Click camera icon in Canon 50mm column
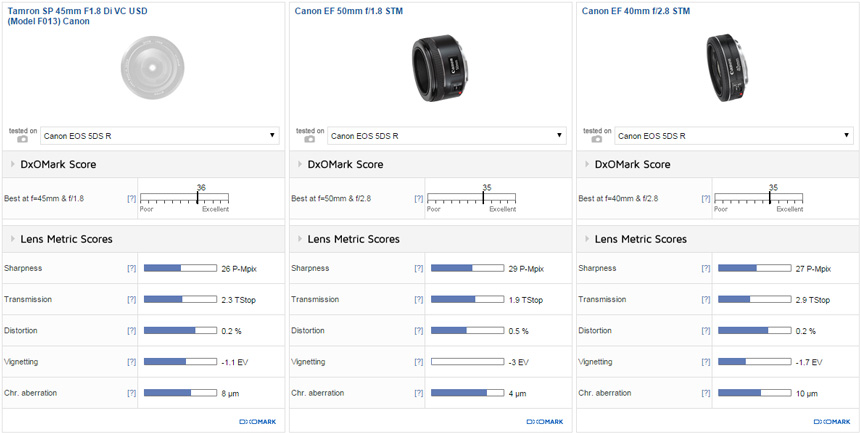Screen dimensions: 860x433 pyautogui.click(x=310, y=139)
